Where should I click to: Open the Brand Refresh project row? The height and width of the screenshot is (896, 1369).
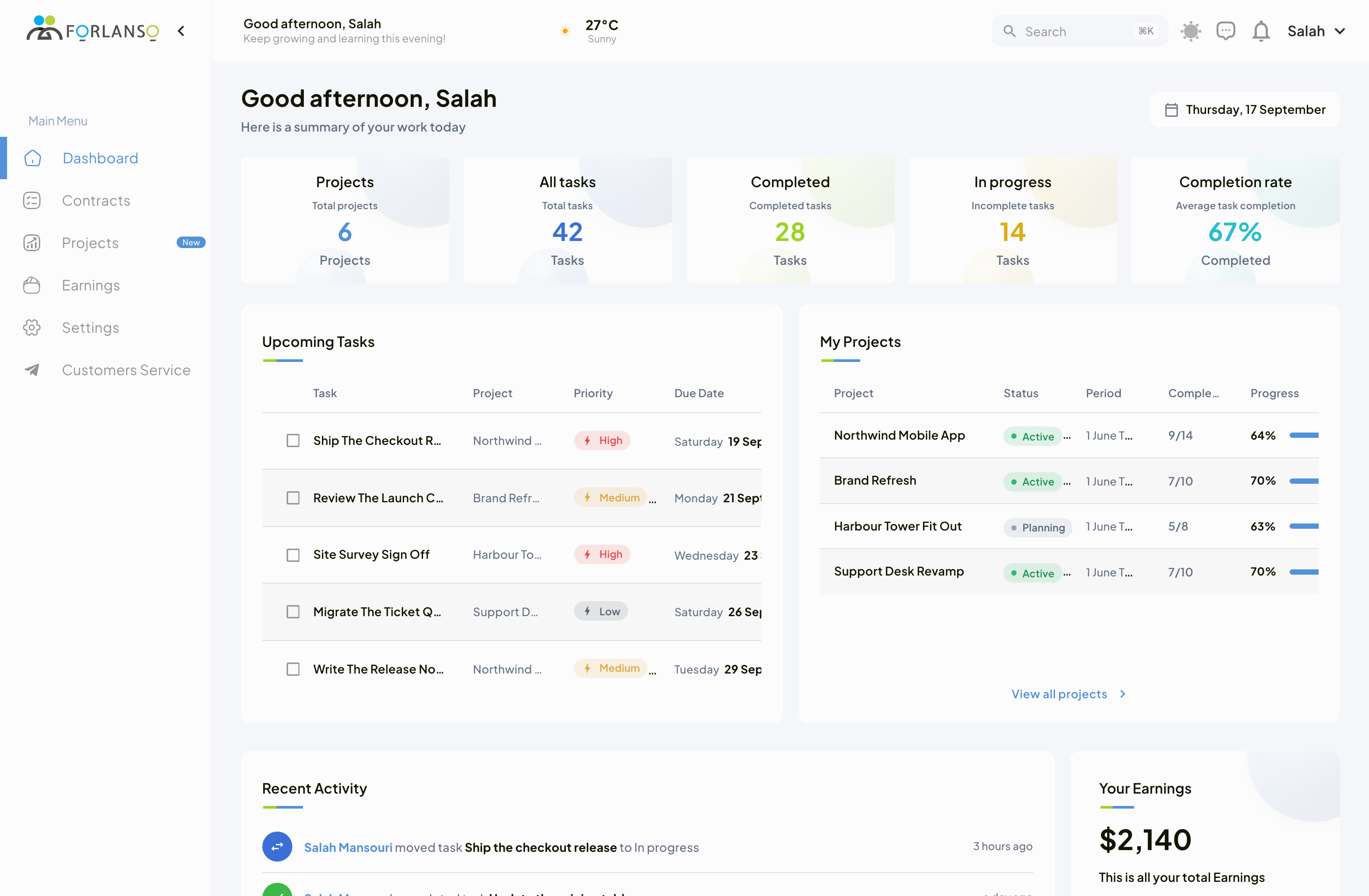coord(1069,481)
